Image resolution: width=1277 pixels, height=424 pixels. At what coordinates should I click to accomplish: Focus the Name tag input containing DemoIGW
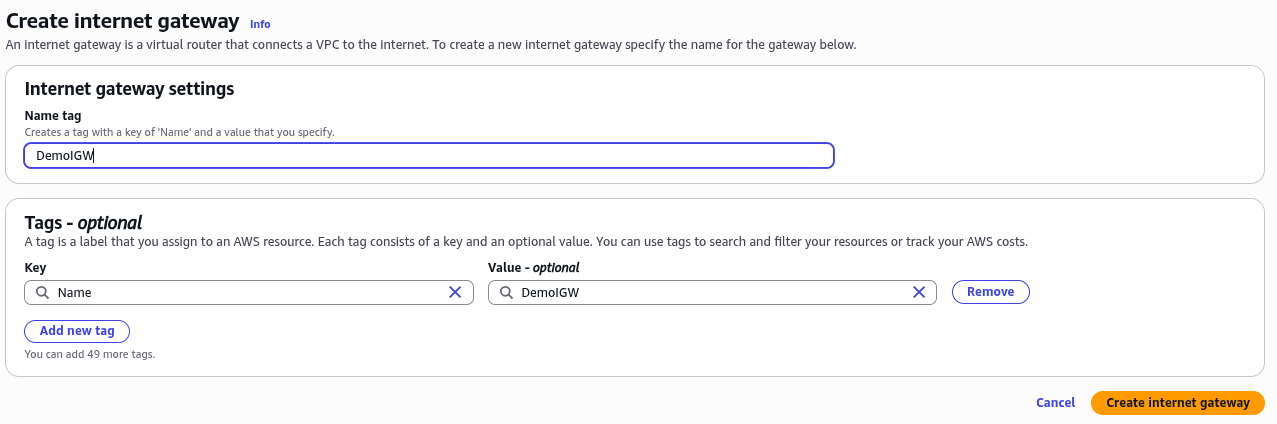tap(429, 155)
